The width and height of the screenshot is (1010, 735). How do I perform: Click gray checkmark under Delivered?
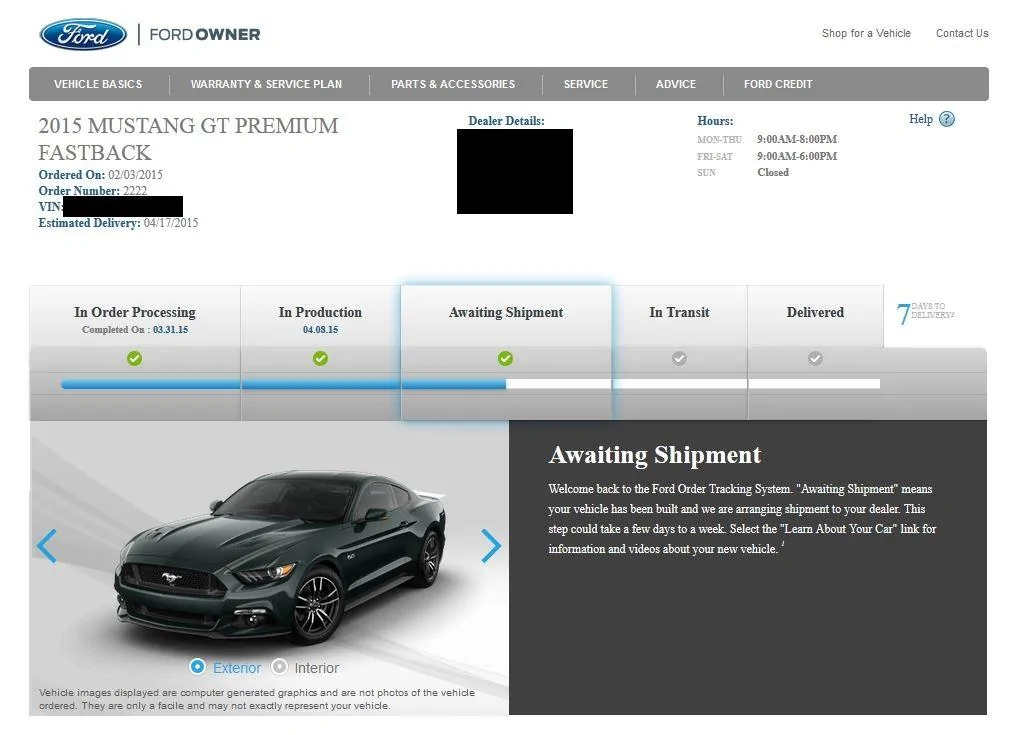pos(815,358)
